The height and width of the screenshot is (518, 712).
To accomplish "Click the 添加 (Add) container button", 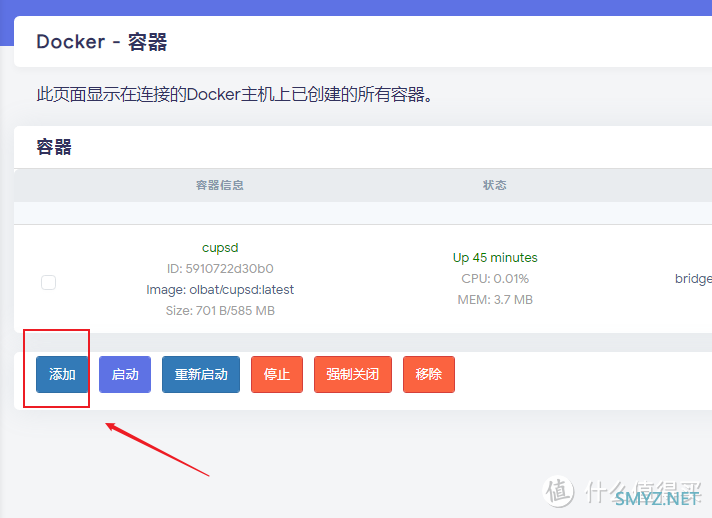I will coord(62,375).
